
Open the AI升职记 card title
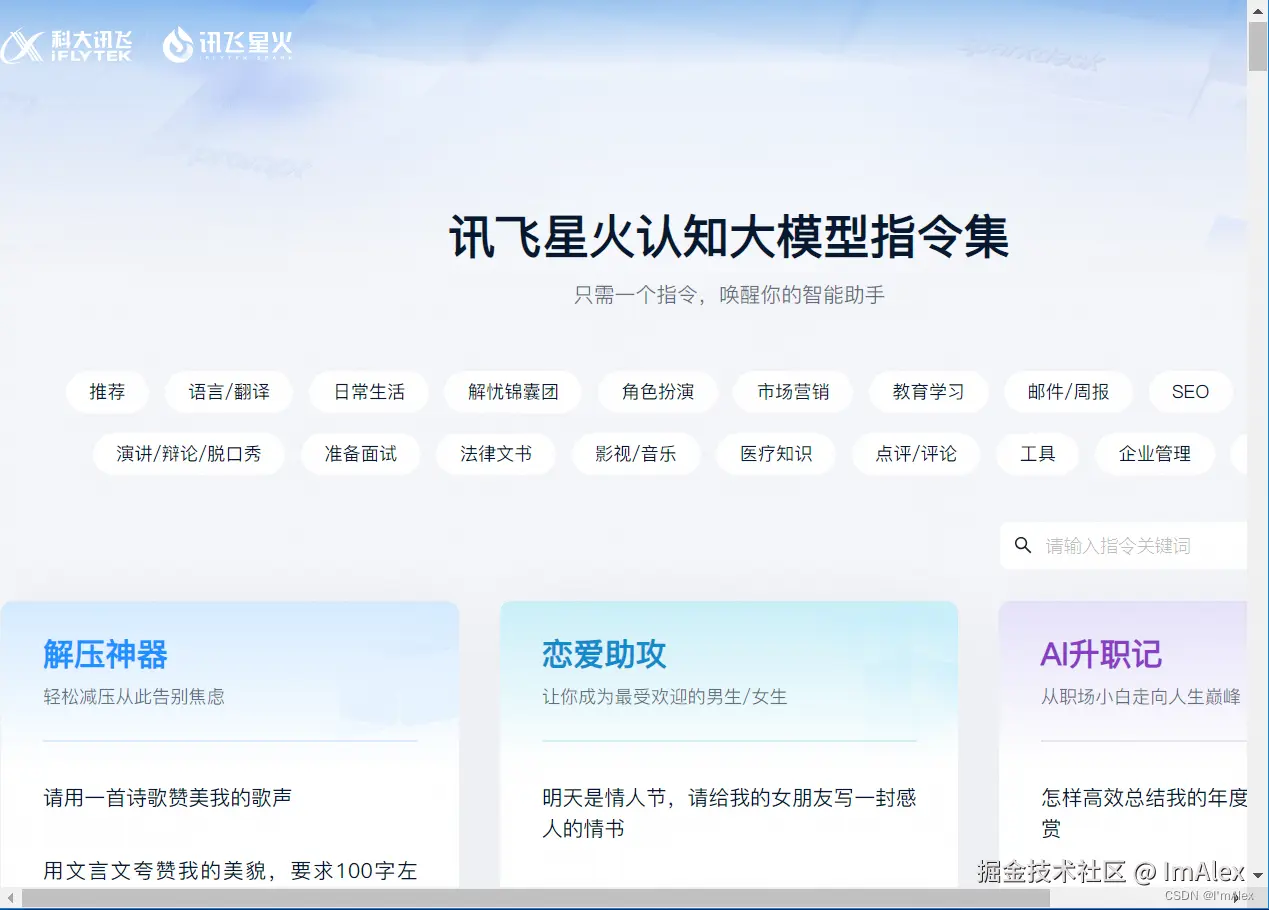(1101, 655)
